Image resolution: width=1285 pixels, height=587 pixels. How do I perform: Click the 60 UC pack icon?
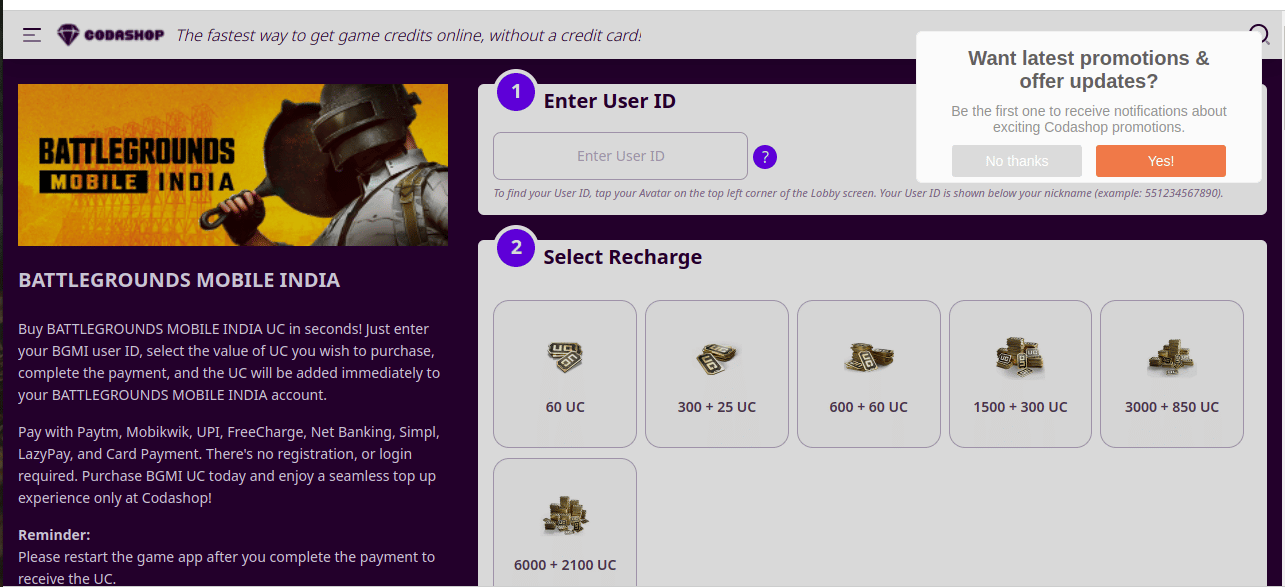click(x=565, y=356)
